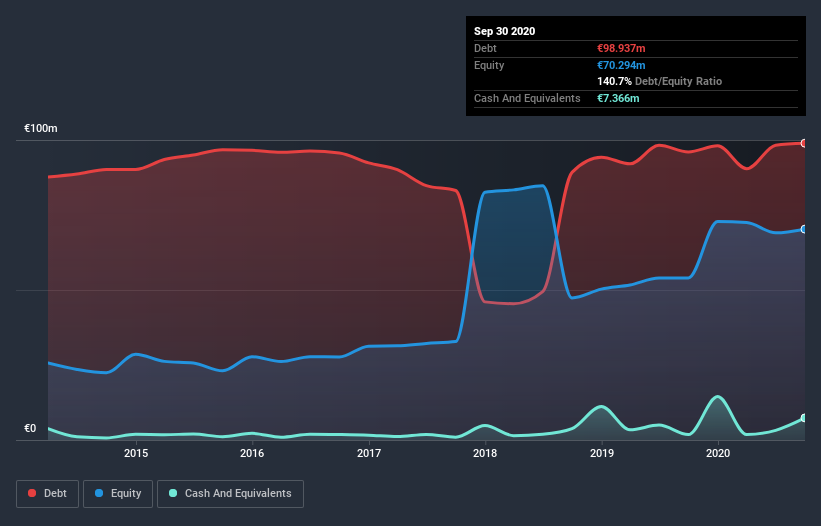Click the red Debt endpoint marker
The height and width of the screenshot is (526, 821).
(804, 143)
